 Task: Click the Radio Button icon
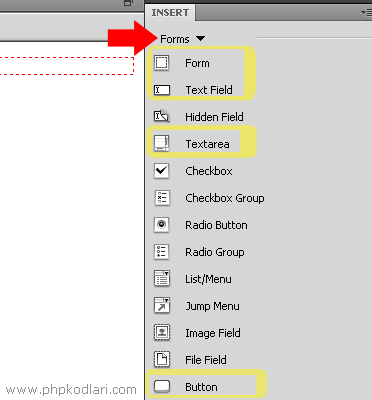pos(162,225)
